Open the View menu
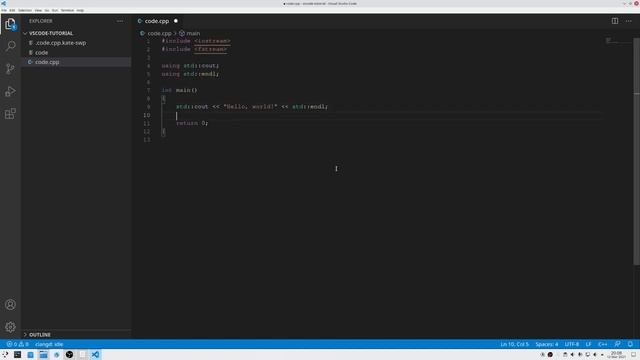This screenshot has width=640, height=360. coord(38,10)
